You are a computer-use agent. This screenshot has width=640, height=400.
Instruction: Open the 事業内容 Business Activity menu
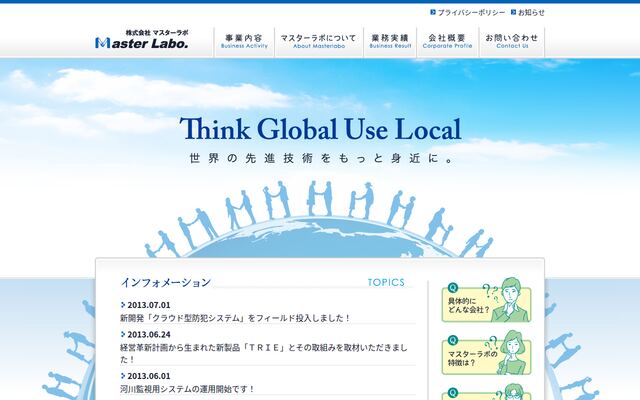[x=244, y=42]
